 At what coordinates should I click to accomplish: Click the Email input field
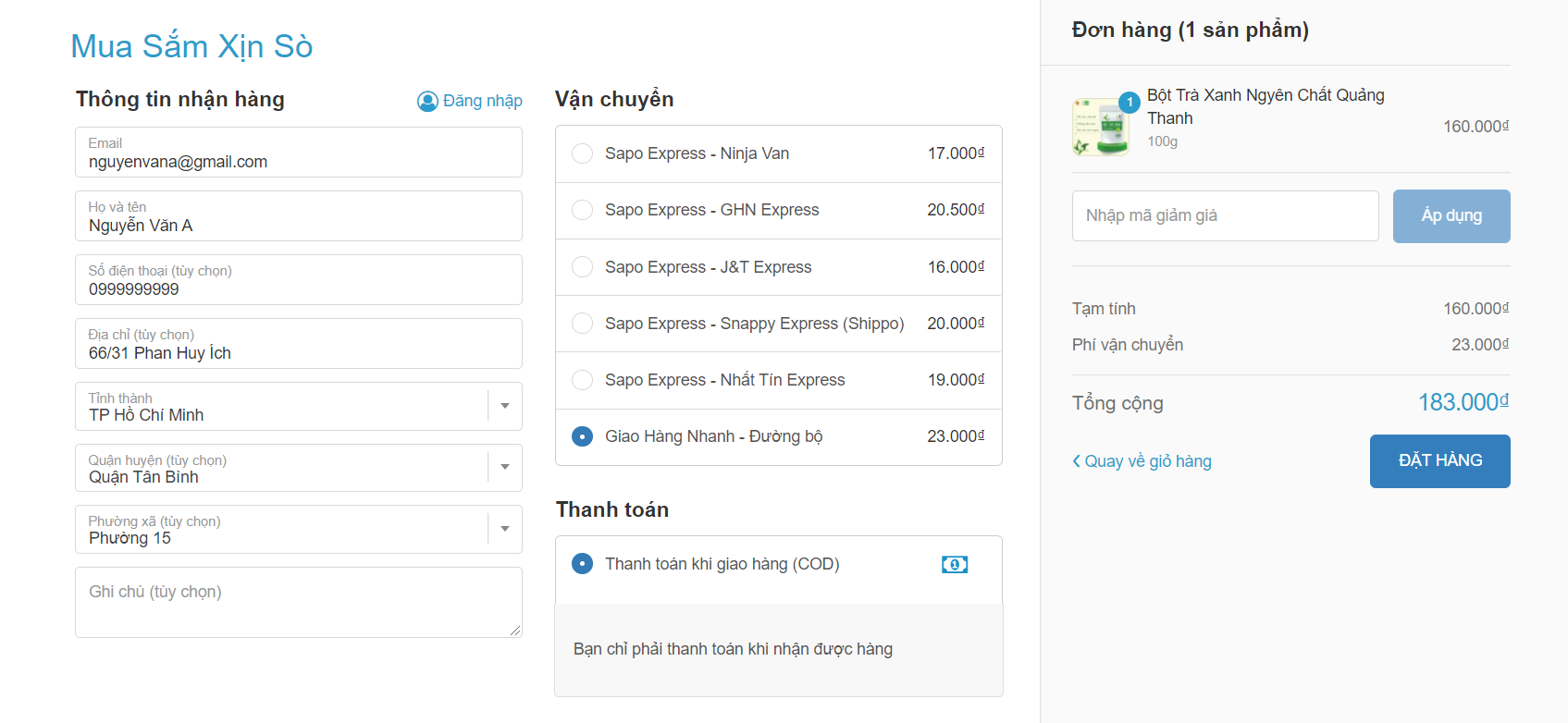(x=299, y=153)
